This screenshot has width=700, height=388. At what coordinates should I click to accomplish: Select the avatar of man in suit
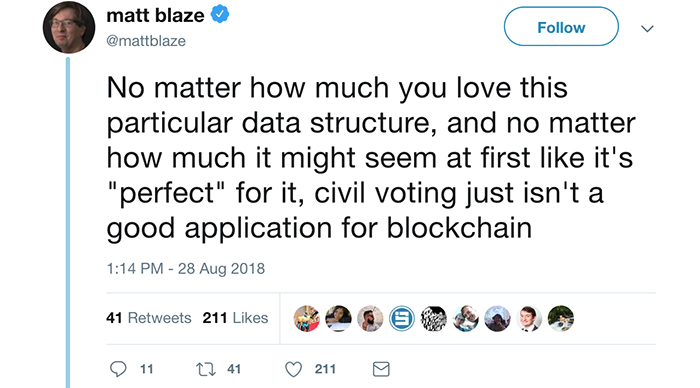point(529,318)
